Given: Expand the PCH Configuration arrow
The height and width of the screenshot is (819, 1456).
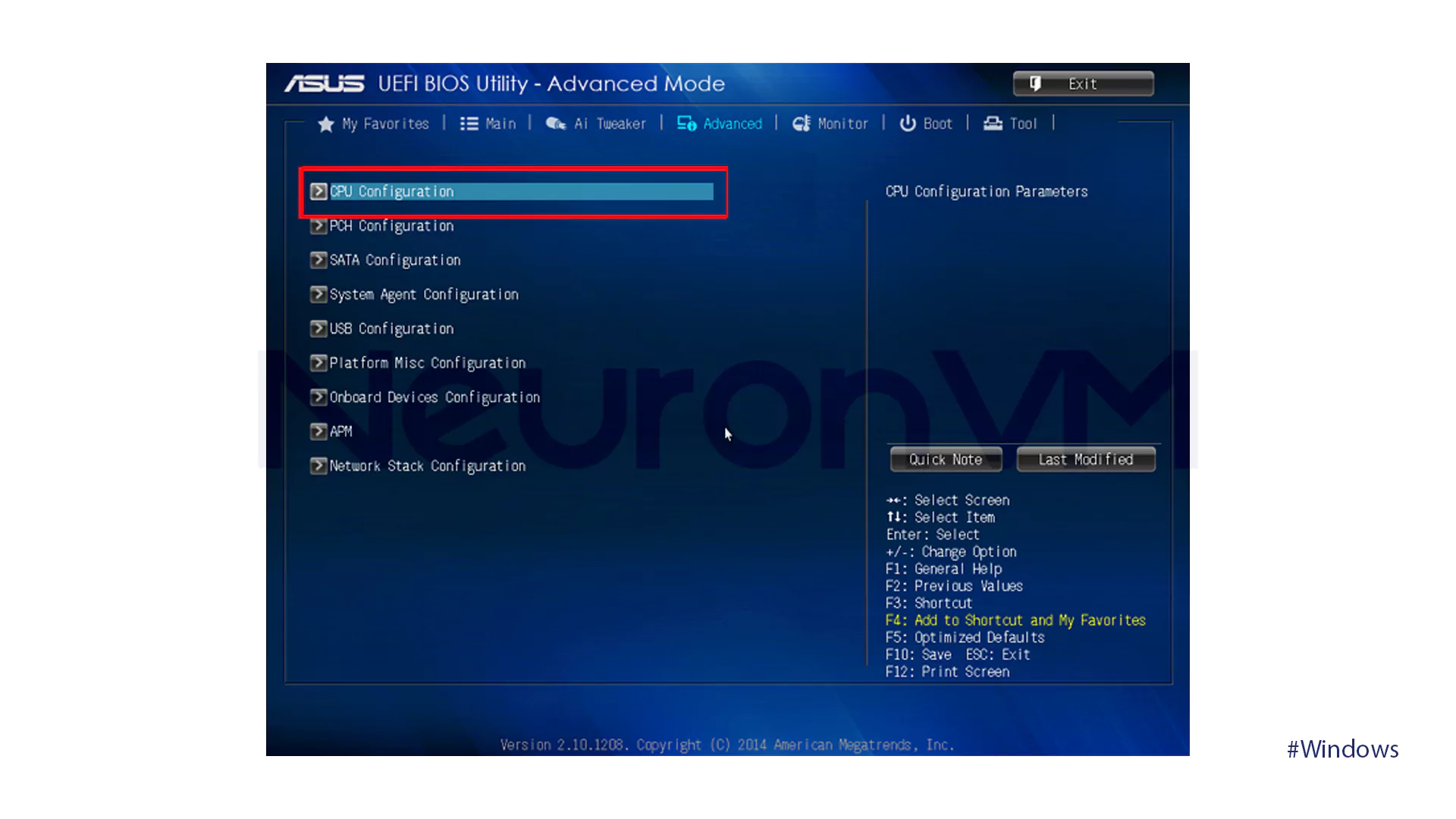Looking at the screenshot, I should pos(318,226).
